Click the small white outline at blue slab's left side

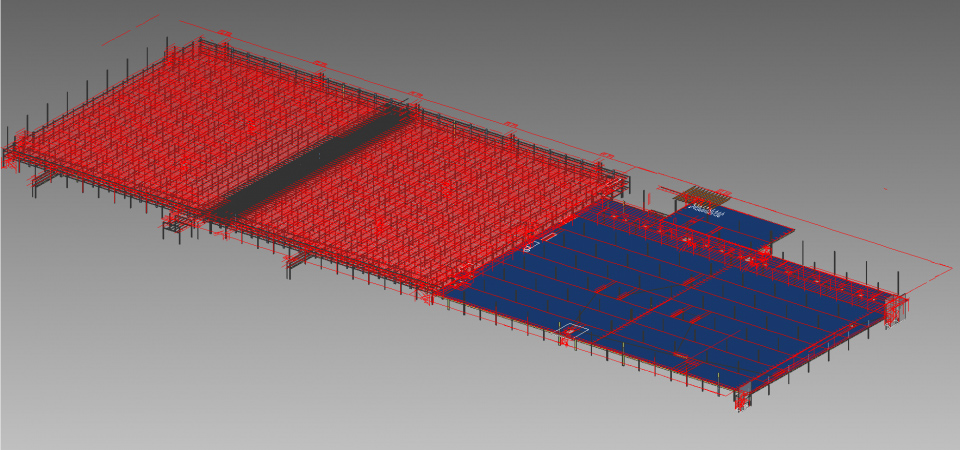coord(533,244)
